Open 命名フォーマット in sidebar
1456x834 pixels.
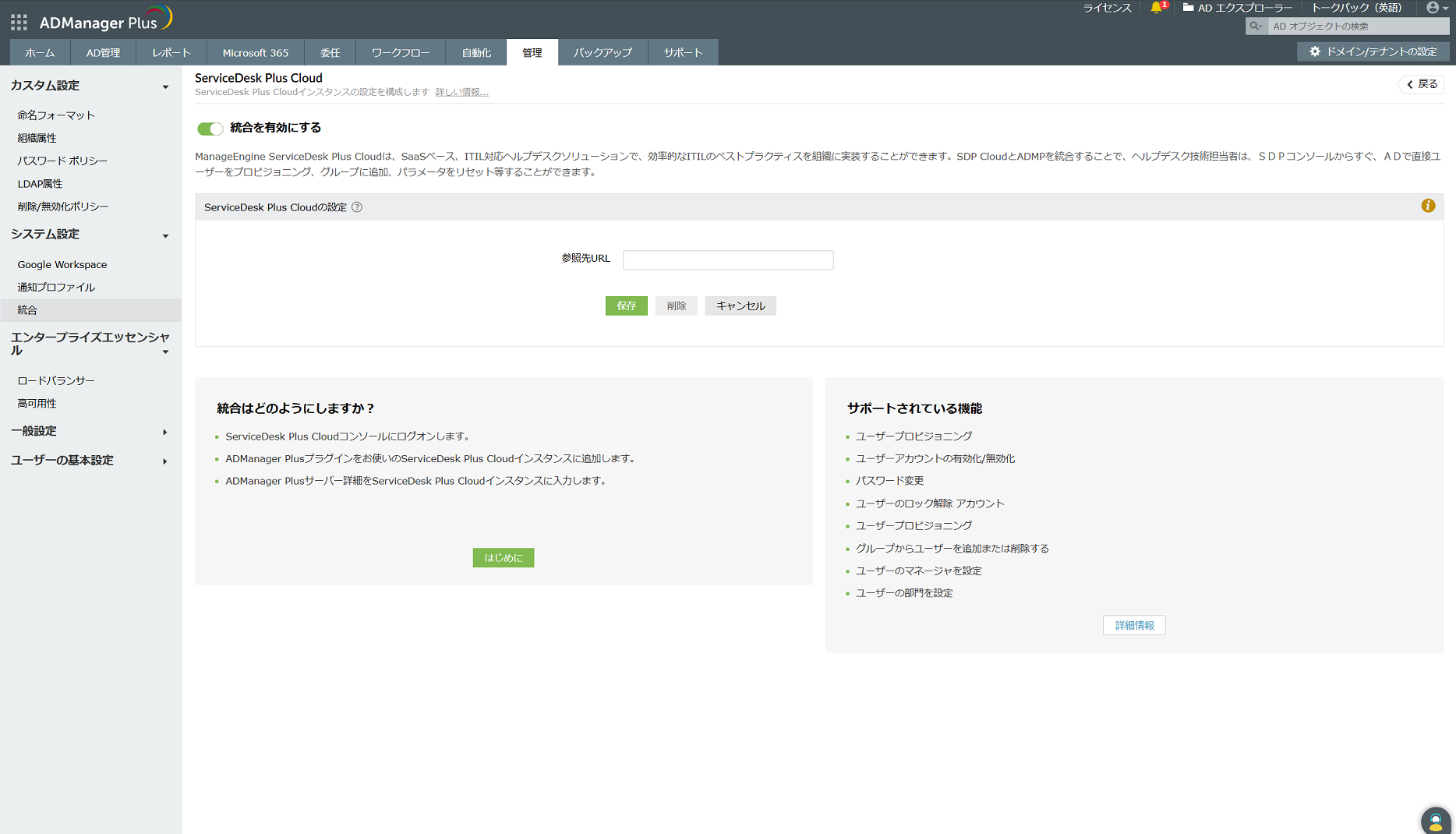pos(56,115)
